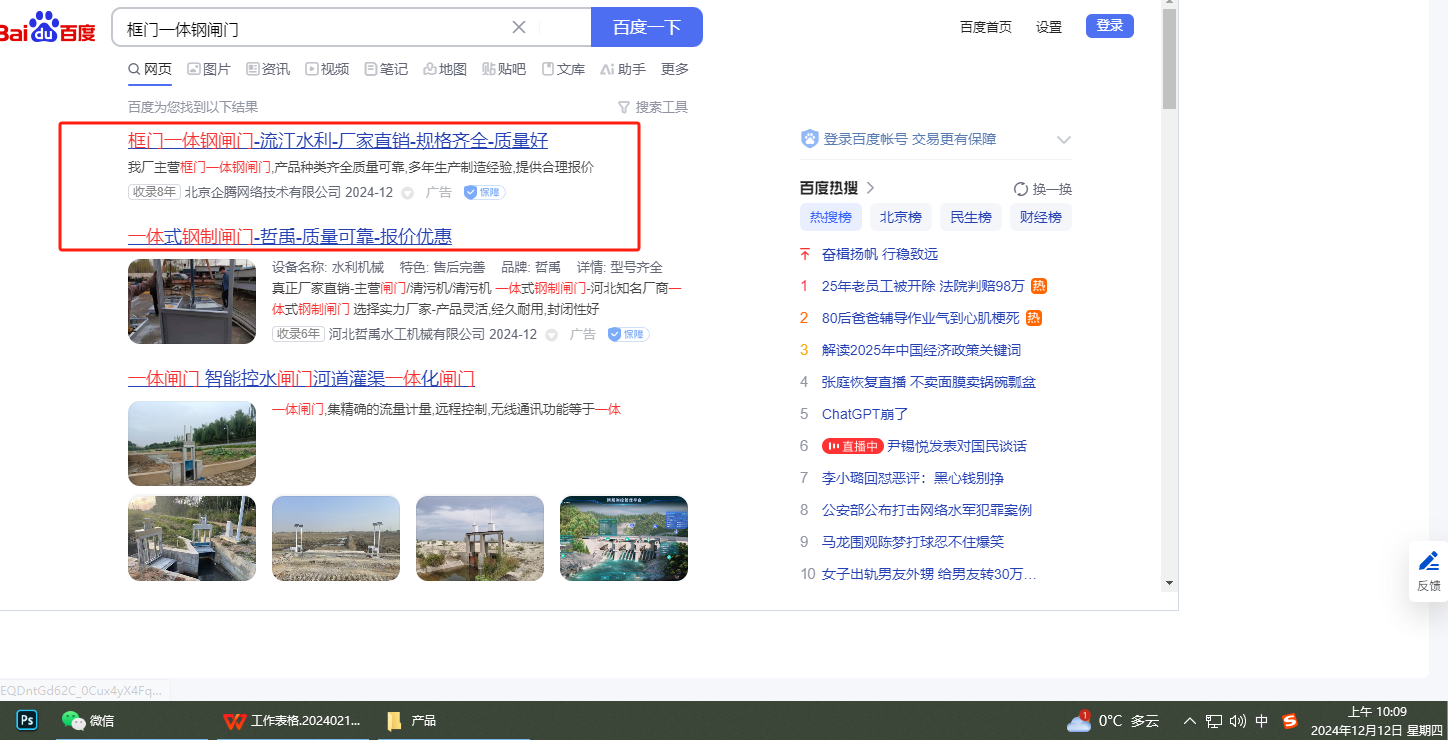Open WPS 工作表格 taskbar item
The image size is (1448, 740).
click(292, 720)
